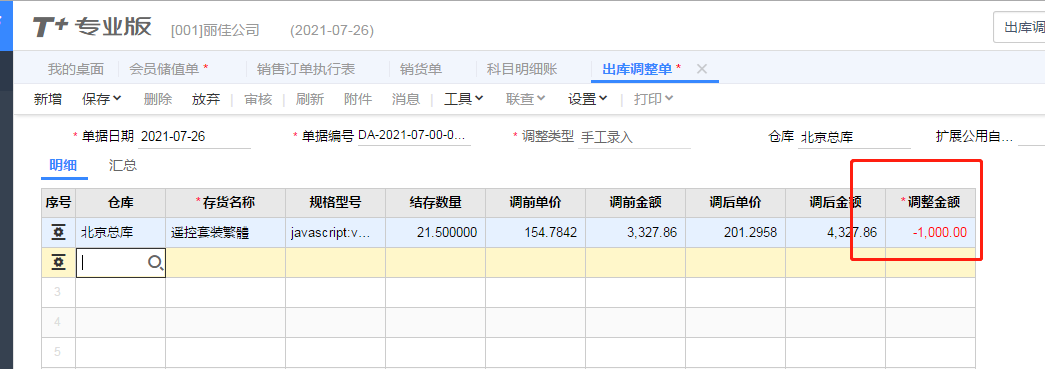Click the 出库调 search box at top right
The width and height of the screenshot is (1045, 369).
point(1019,27)
